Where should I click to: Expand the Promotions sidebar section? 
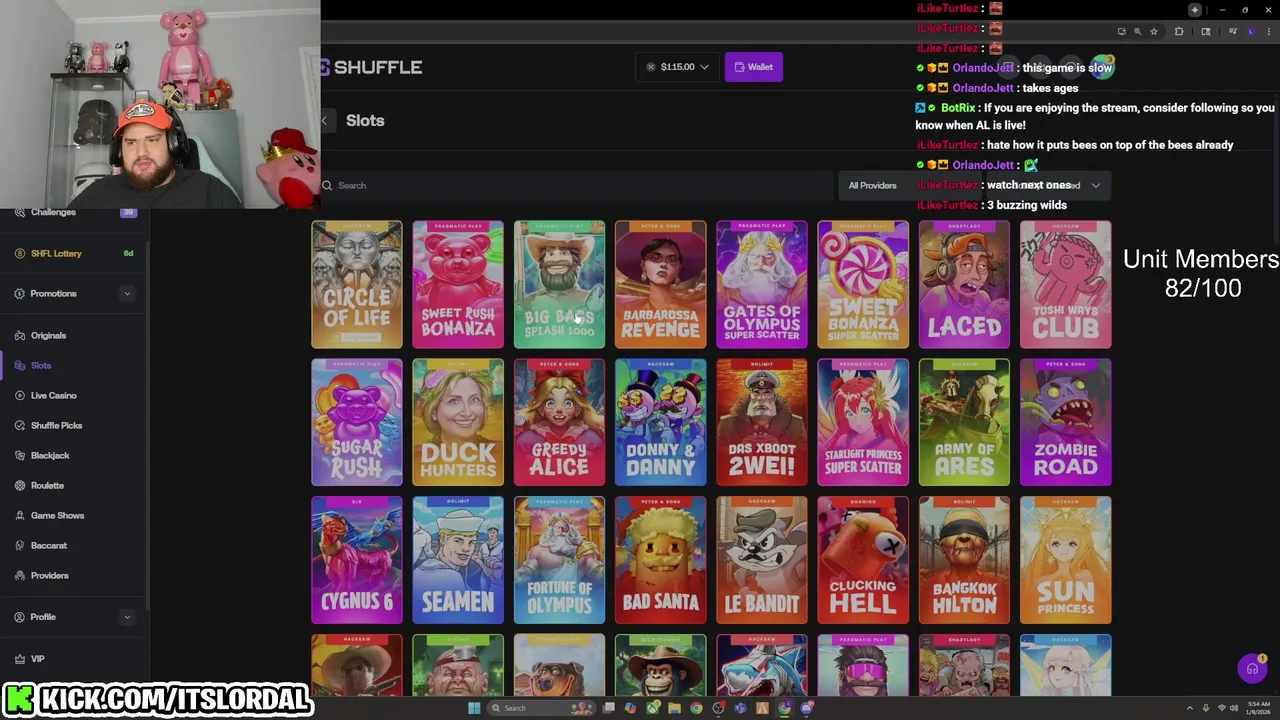[x=126, y=294]
